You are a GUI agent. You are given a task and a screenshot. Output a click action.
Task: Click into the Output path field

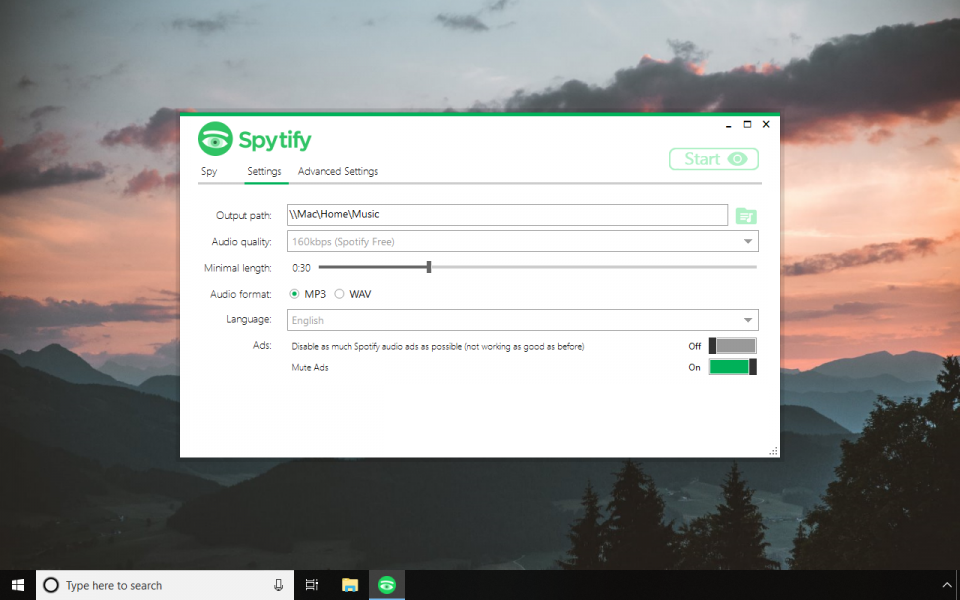tap(508, 215)
